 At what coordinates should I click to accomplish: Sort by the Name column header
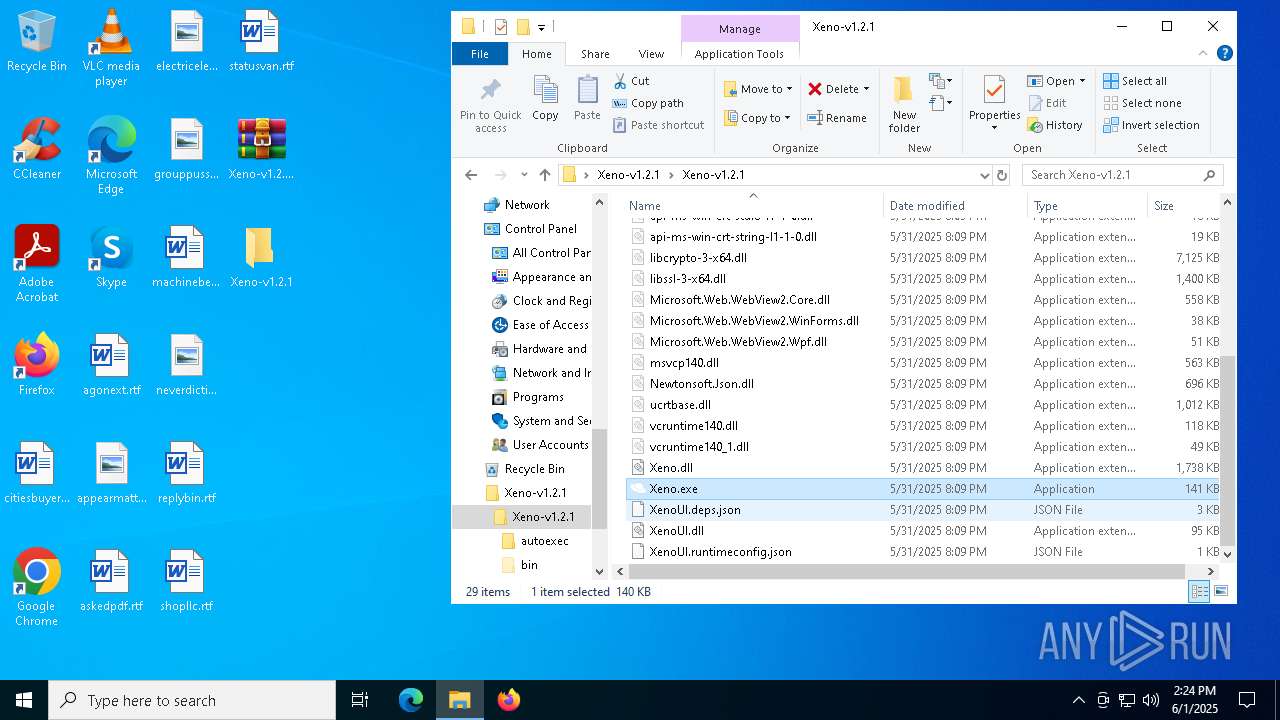pos(753,205)
